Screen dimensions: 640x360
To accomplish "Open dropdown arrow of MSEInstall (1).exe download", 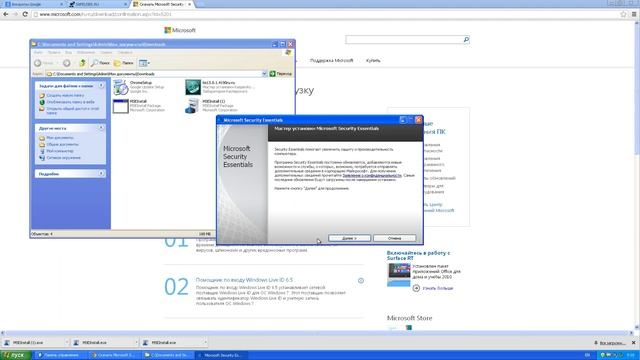I will pyautogui.click(x=67, y=343).
